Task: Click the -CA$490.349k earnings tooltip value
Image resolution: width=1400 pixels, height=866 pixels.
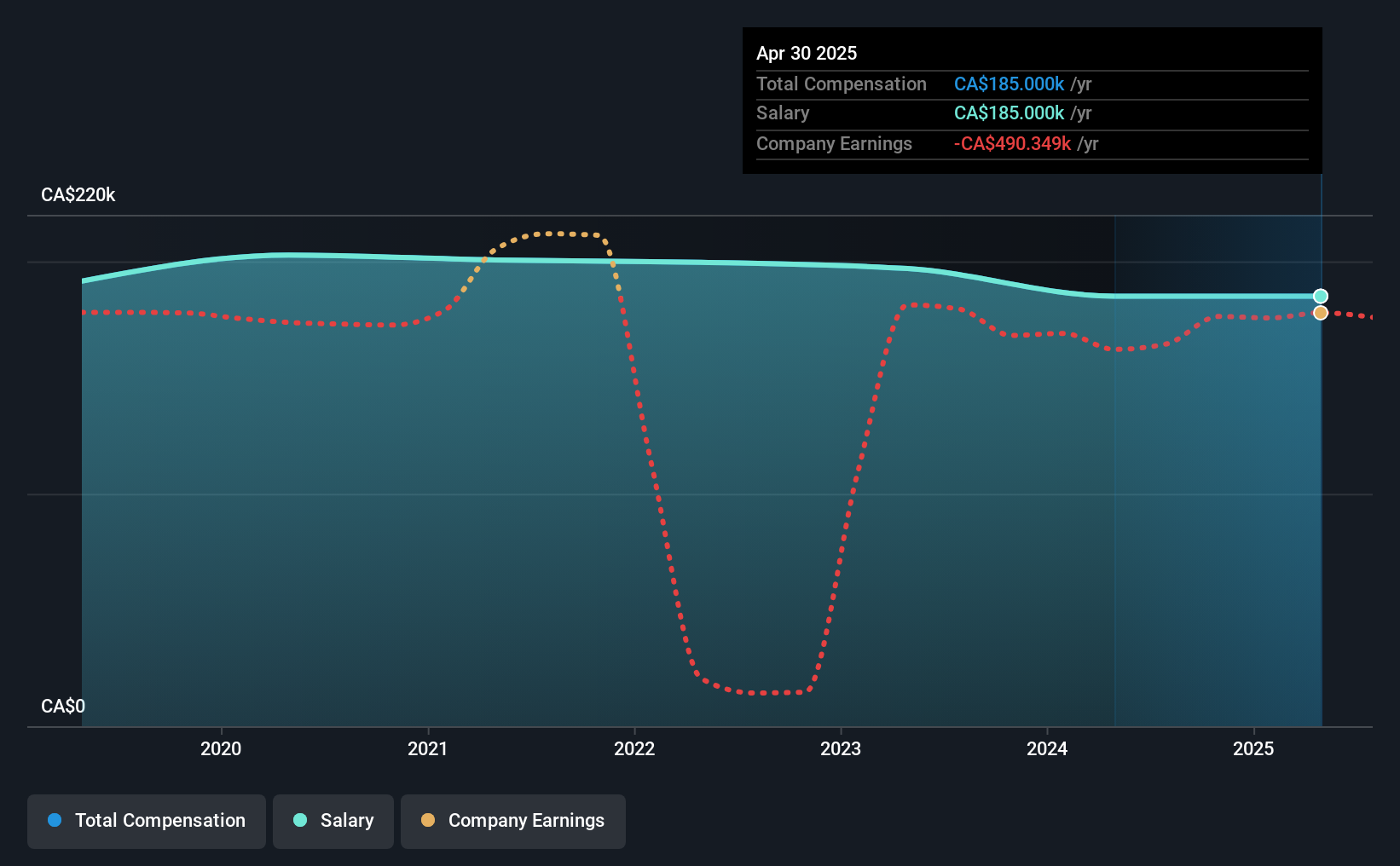Action: point(1012,143)
